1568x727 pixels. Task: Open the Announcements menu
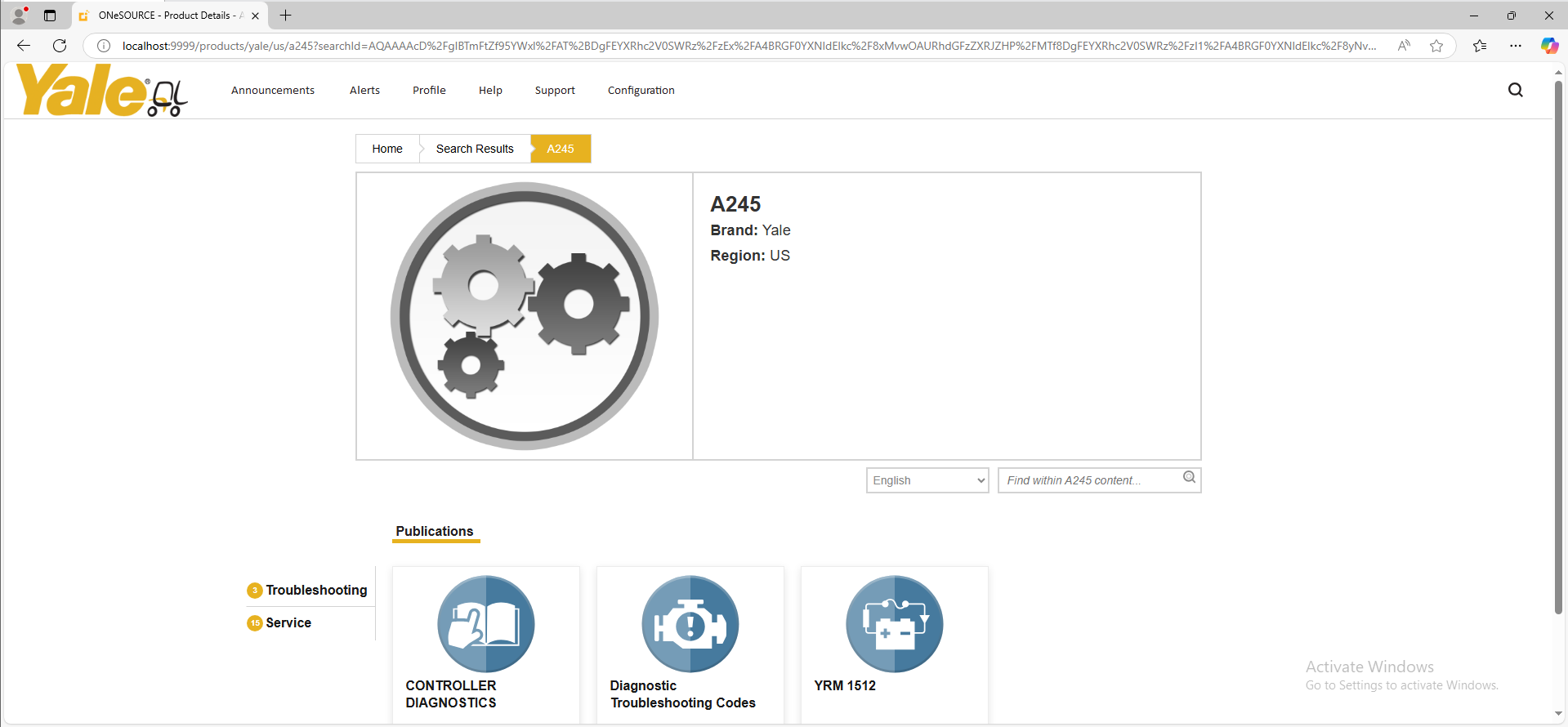273,91
